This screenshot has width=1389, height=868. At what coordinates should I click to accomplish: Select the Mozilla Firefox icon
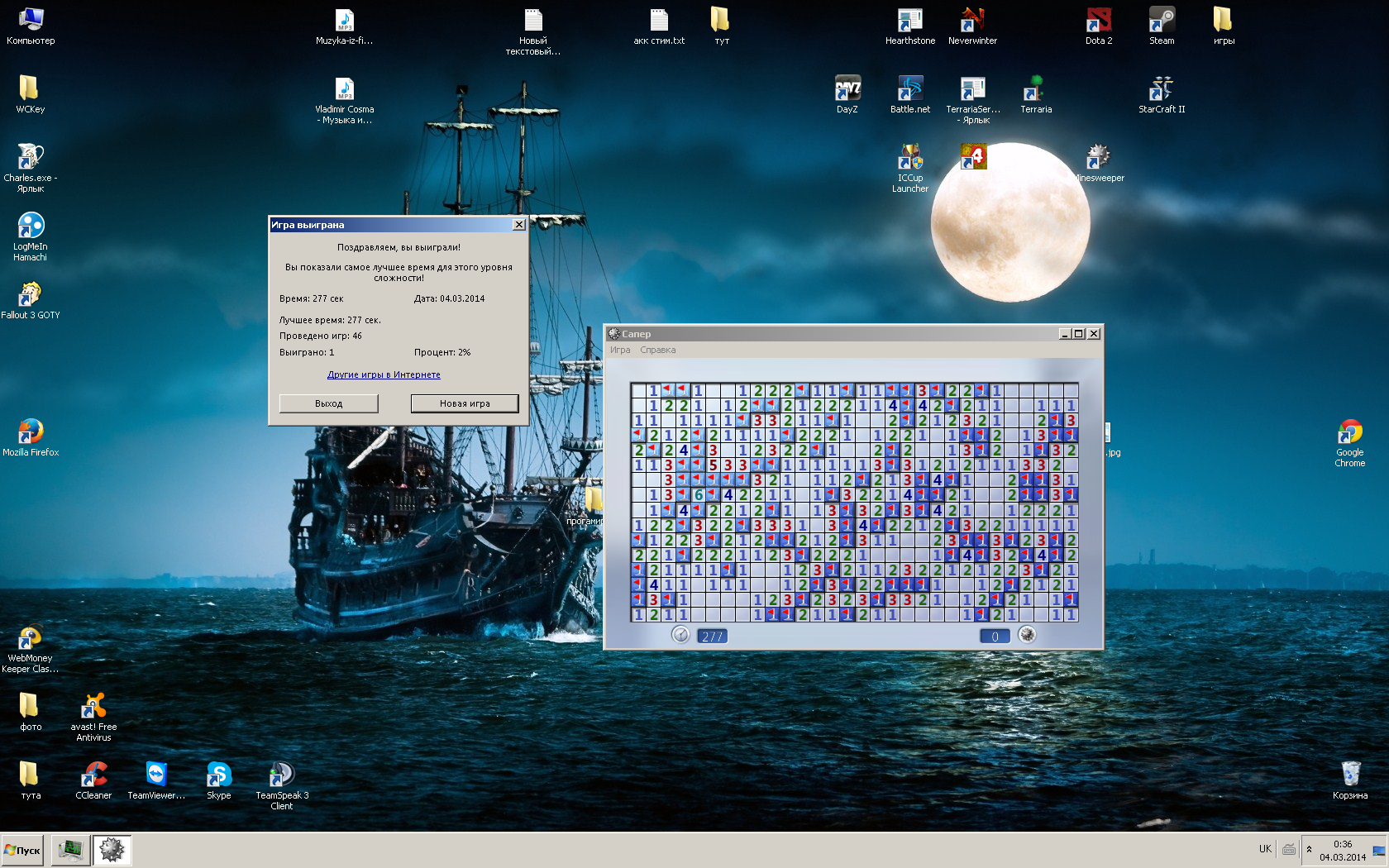[31, 432]
